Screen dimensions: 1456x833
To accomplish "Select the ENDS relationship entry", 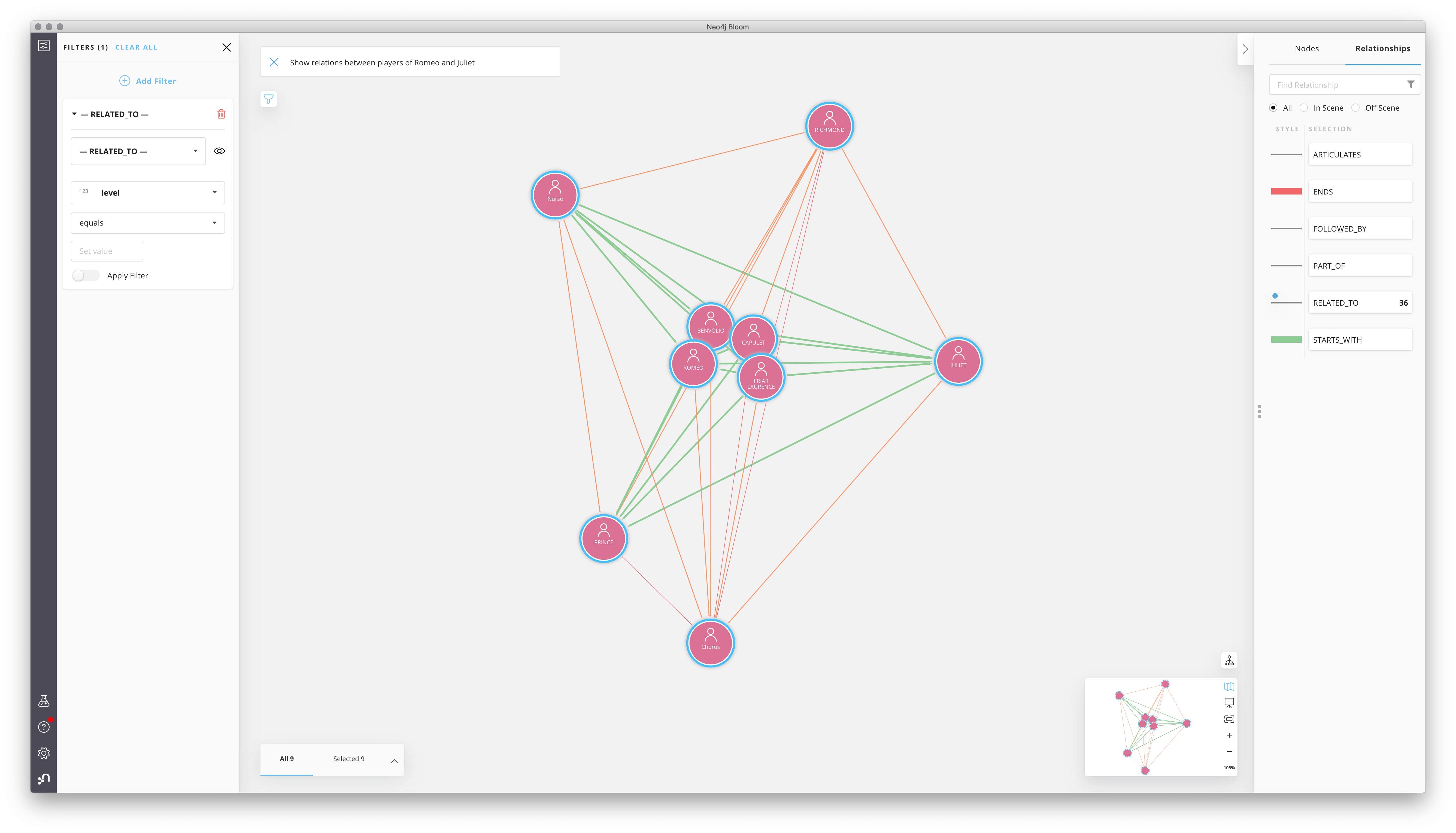I will pos(1360,192).
